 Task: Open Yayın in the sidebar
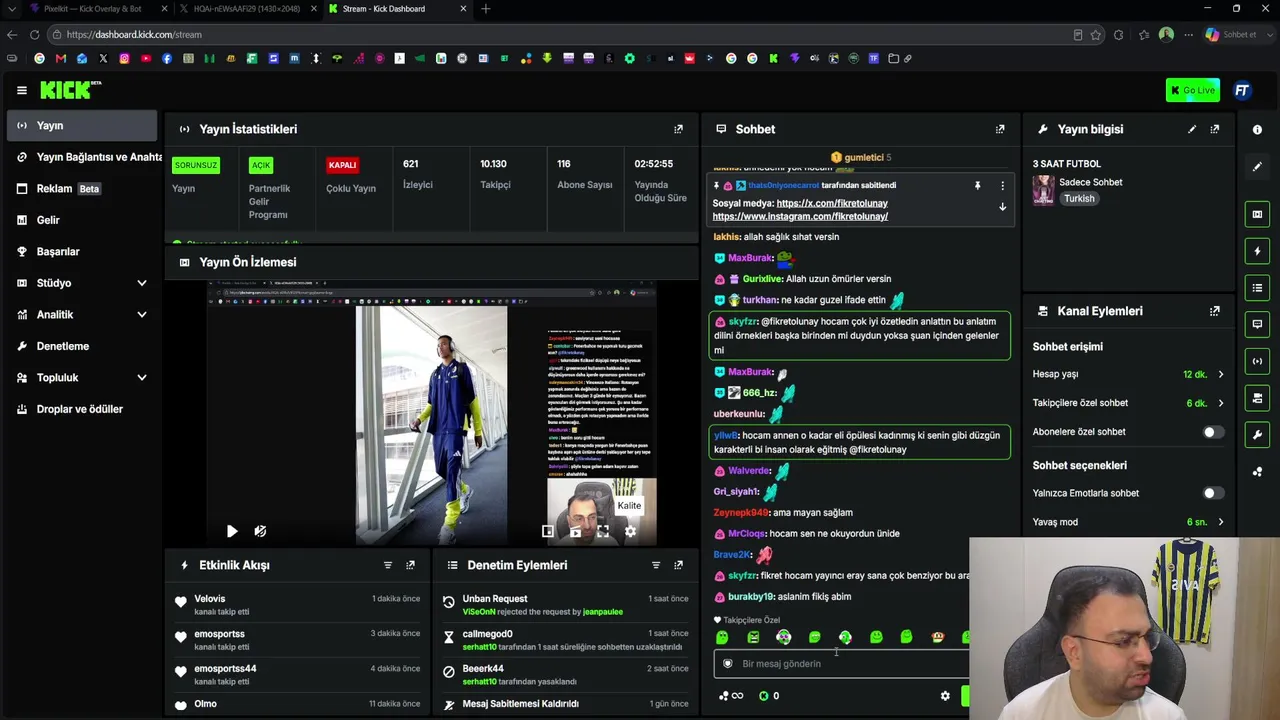(82, 125)
